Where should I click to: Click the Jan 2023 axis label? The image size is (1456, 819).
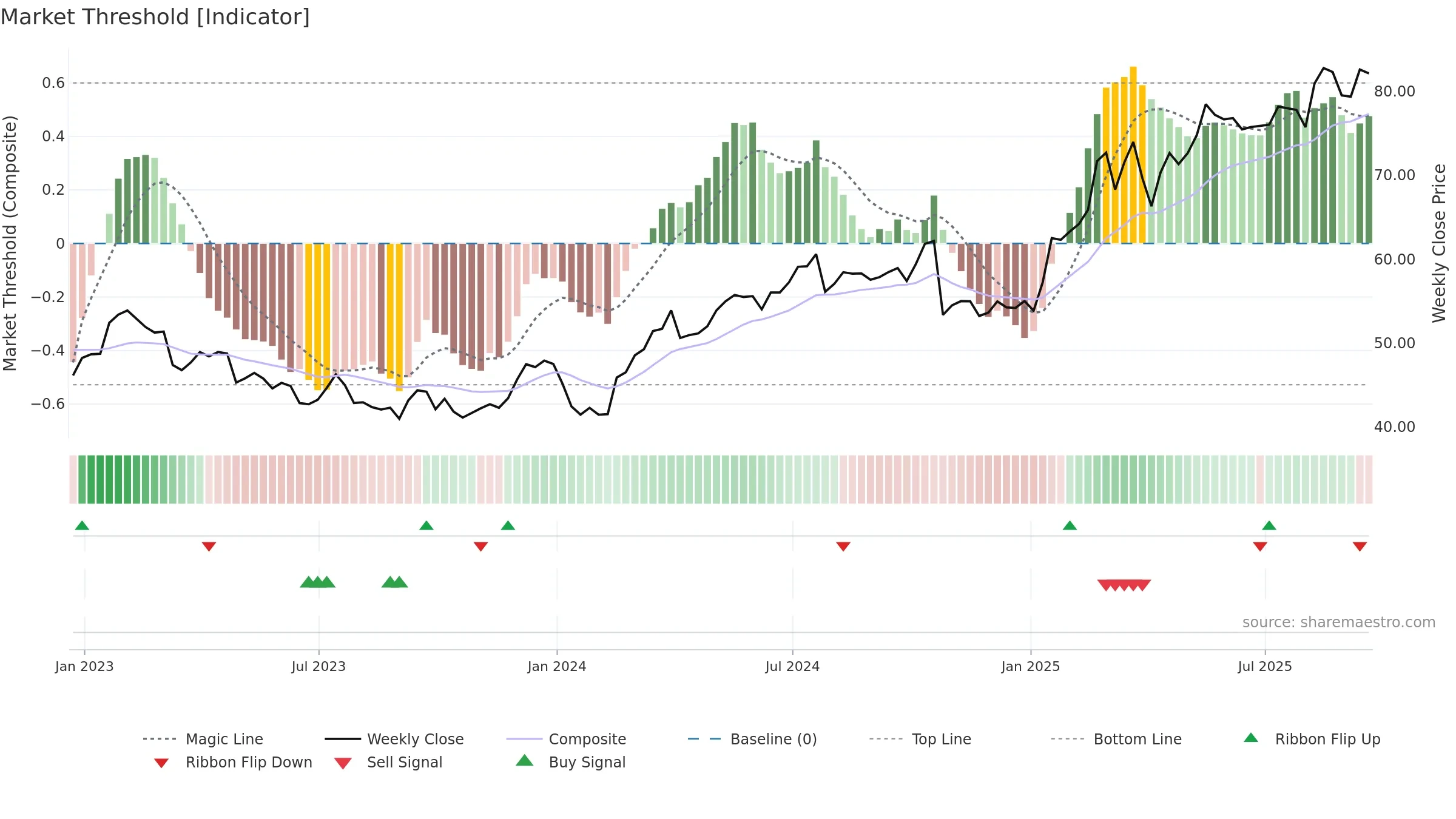[x=84, y=666]
